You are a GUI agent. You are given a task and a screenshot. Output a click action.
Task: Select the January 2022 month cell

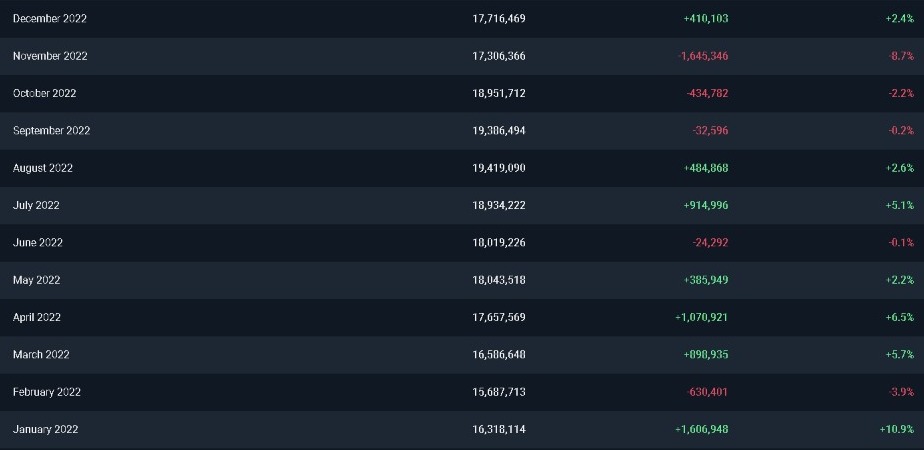[x=46, y=429]
